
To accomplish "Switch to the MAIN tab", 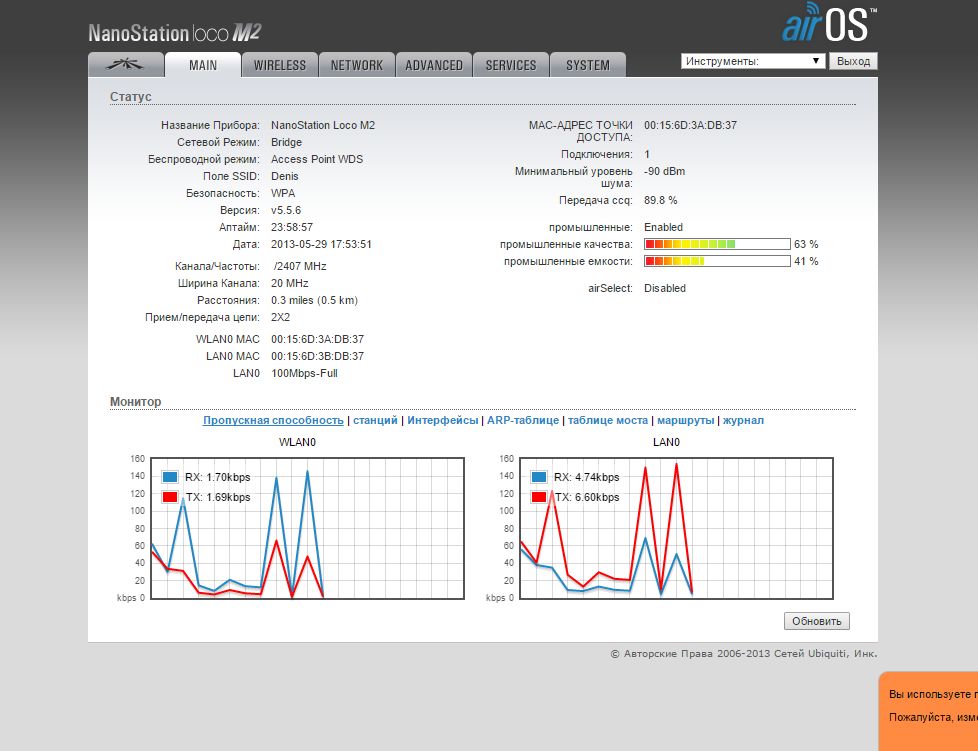I will click(x=203, y=65).
